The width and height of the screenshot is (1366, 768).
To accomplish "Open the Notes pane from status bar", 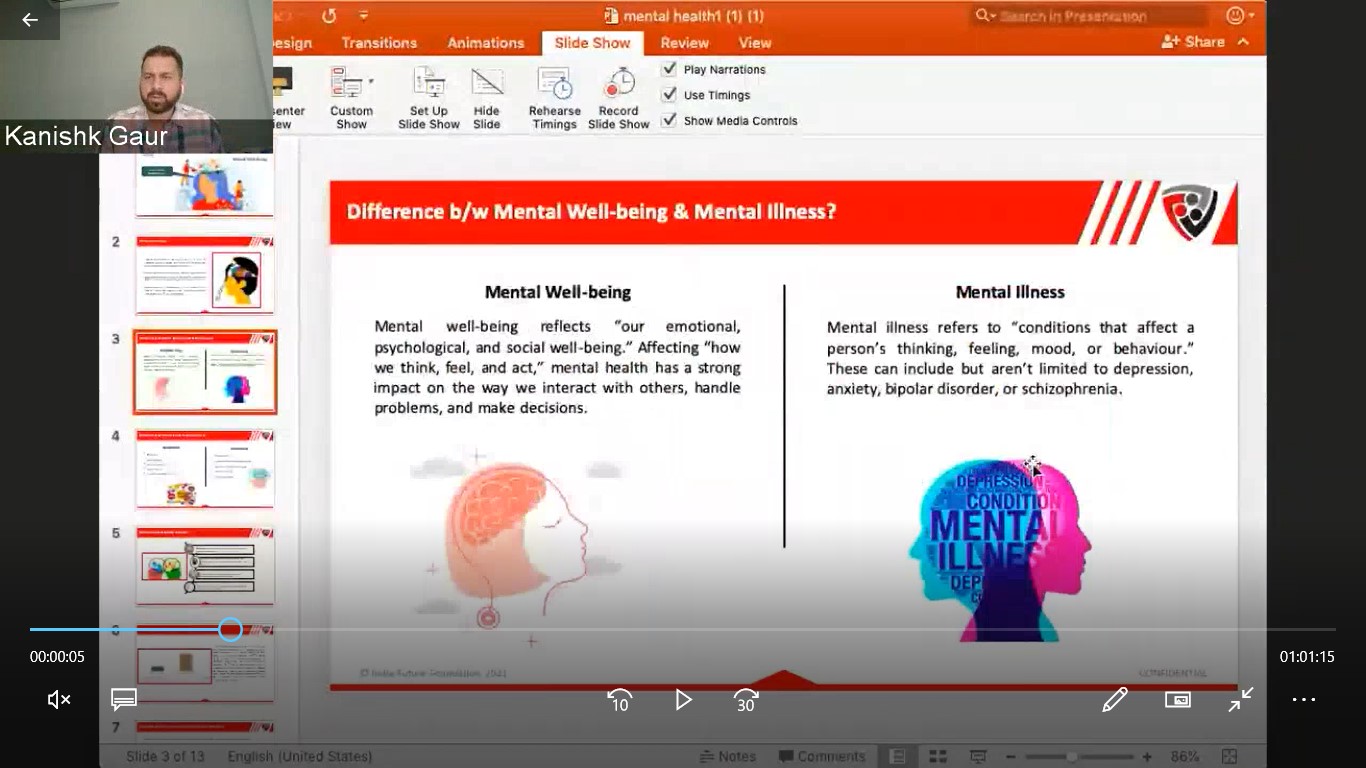I will 728,756.
